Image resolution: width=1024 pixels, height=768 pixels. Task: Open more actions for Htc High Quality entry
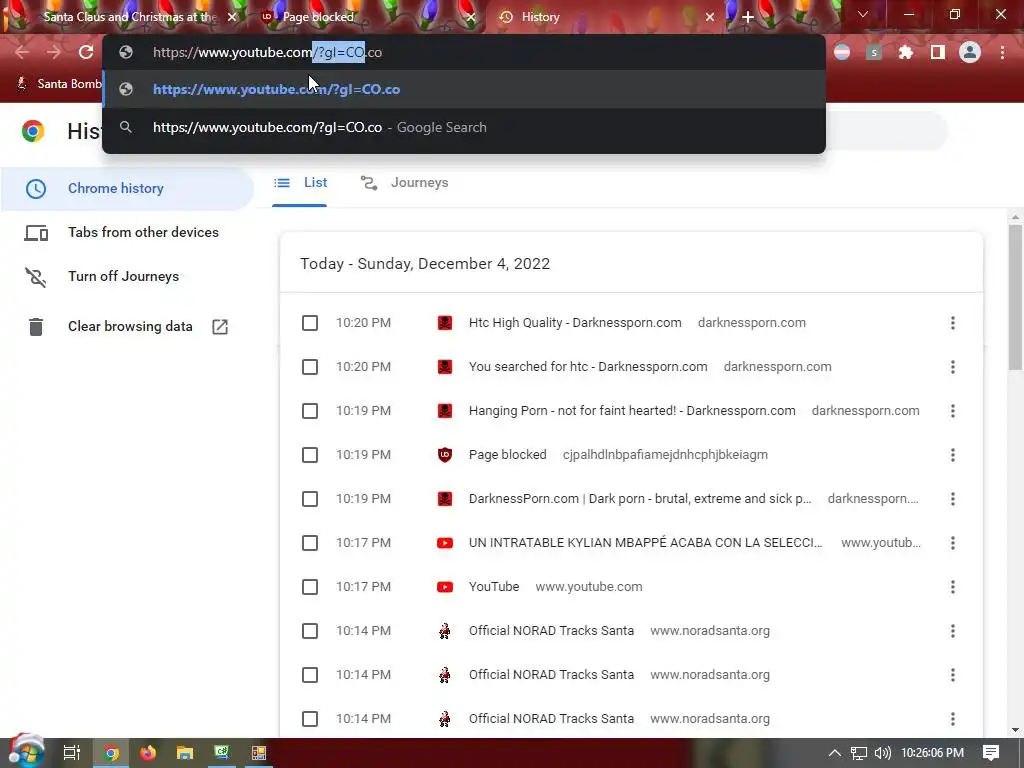tap(953, 323)
